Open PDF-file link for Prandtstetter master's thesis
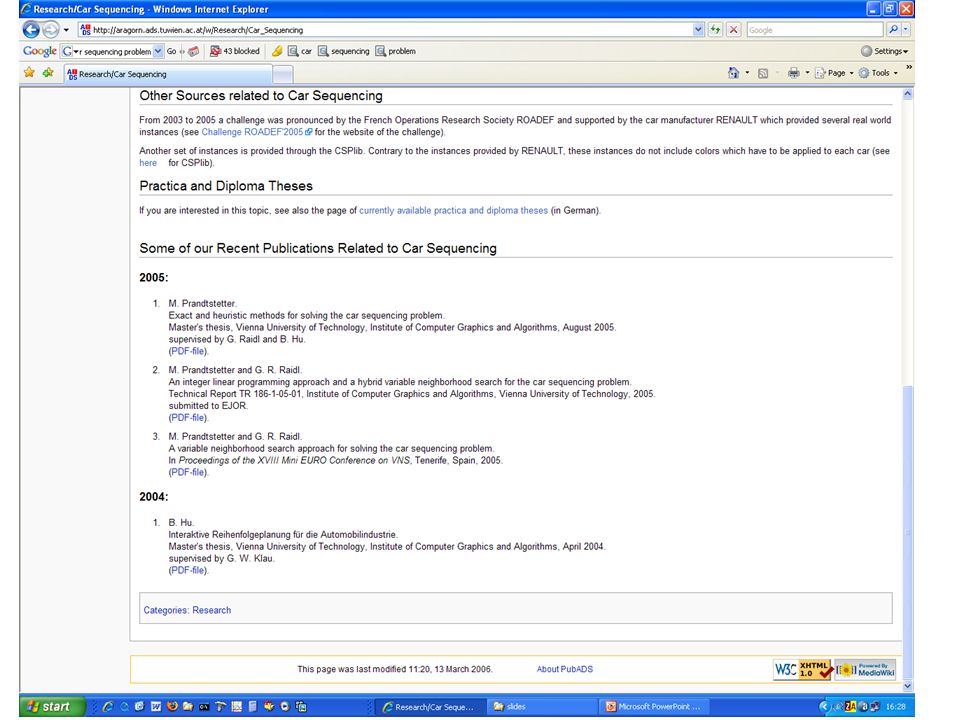Image resolution: width=960 pixels, height=720 pixels. tap(187, 351)
